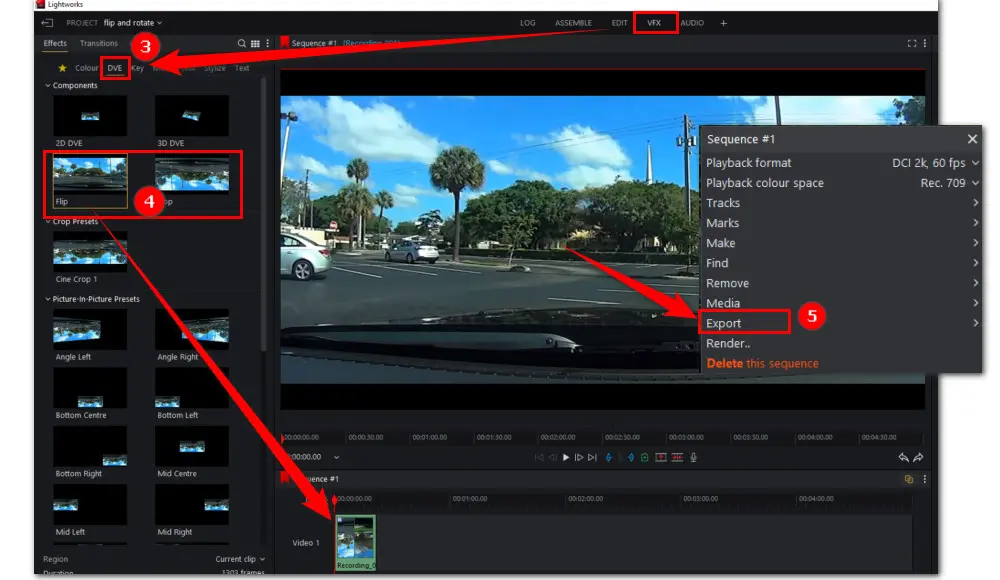The width and height of the screenshot is (1000, 580).
Task: Close the Sequence #1 context menu
Action: coord(971,139)
